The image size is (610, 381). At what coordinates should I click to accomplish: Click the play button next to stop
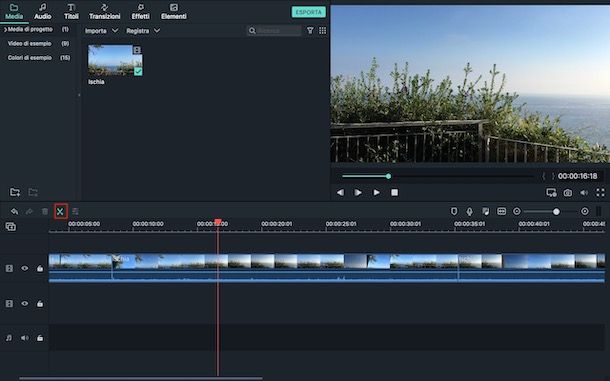pyautogui.click(x=376, y=193)
